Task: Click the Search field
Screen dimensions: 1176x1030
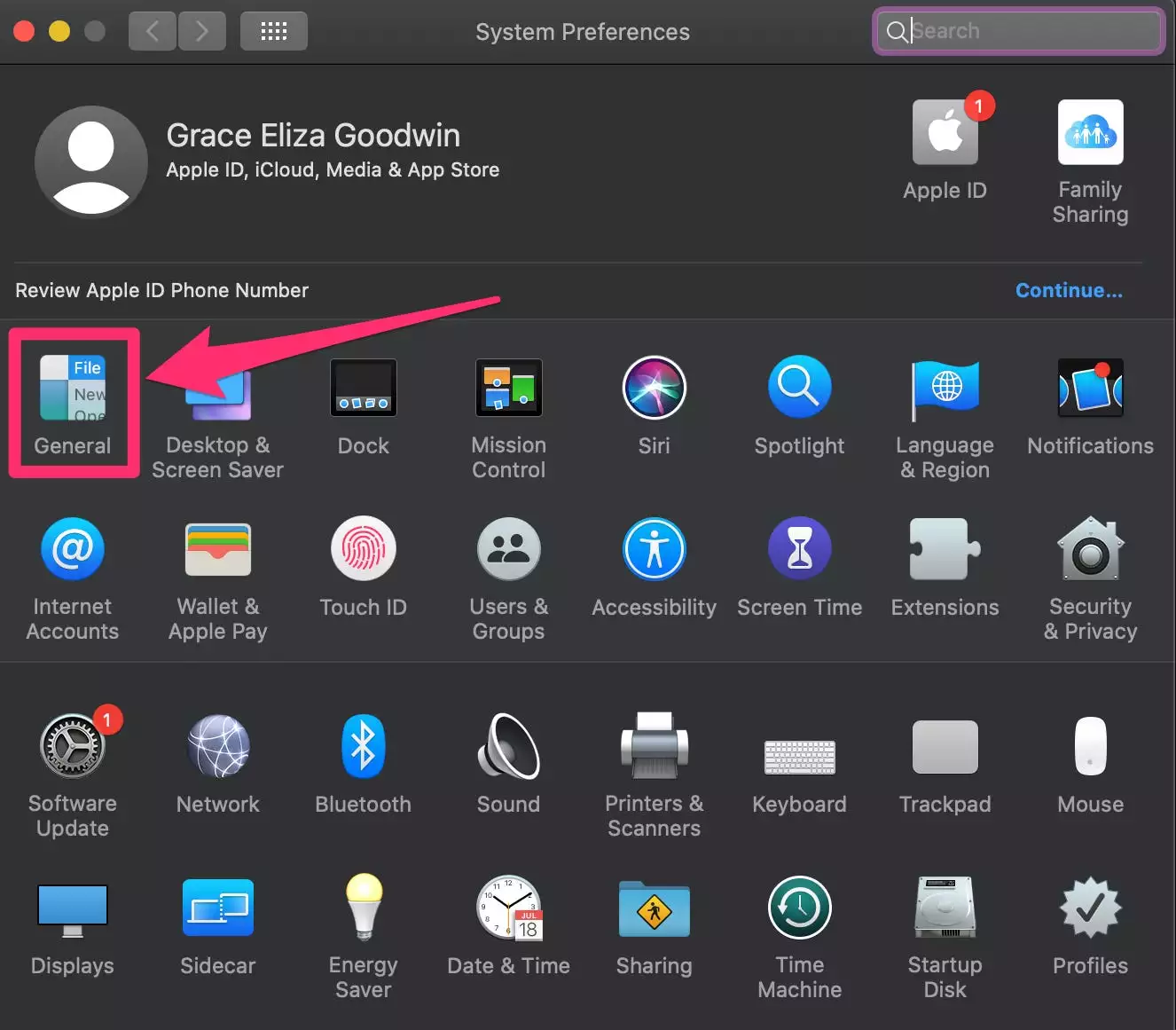Action: tap(1019, 31)
